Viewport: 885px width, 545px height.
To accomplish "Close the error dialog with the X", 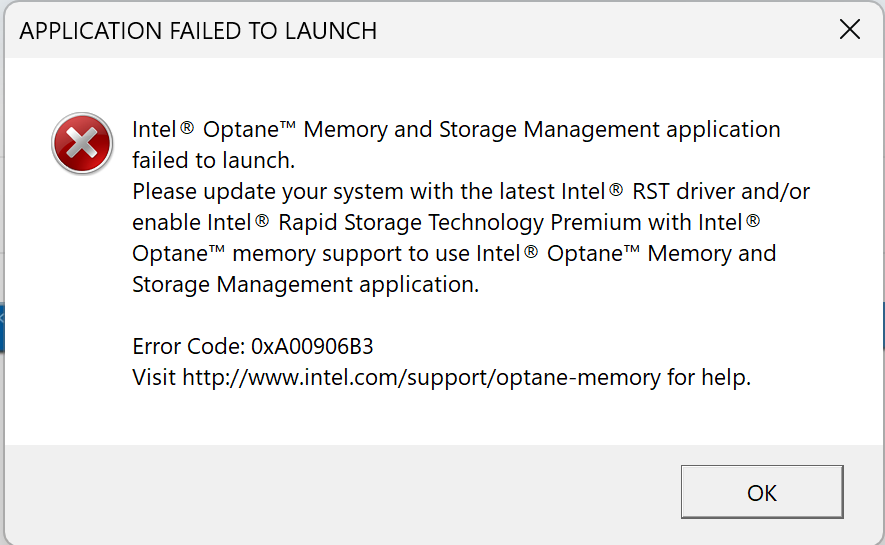I will pyautogui.click(x=849, y=29).
